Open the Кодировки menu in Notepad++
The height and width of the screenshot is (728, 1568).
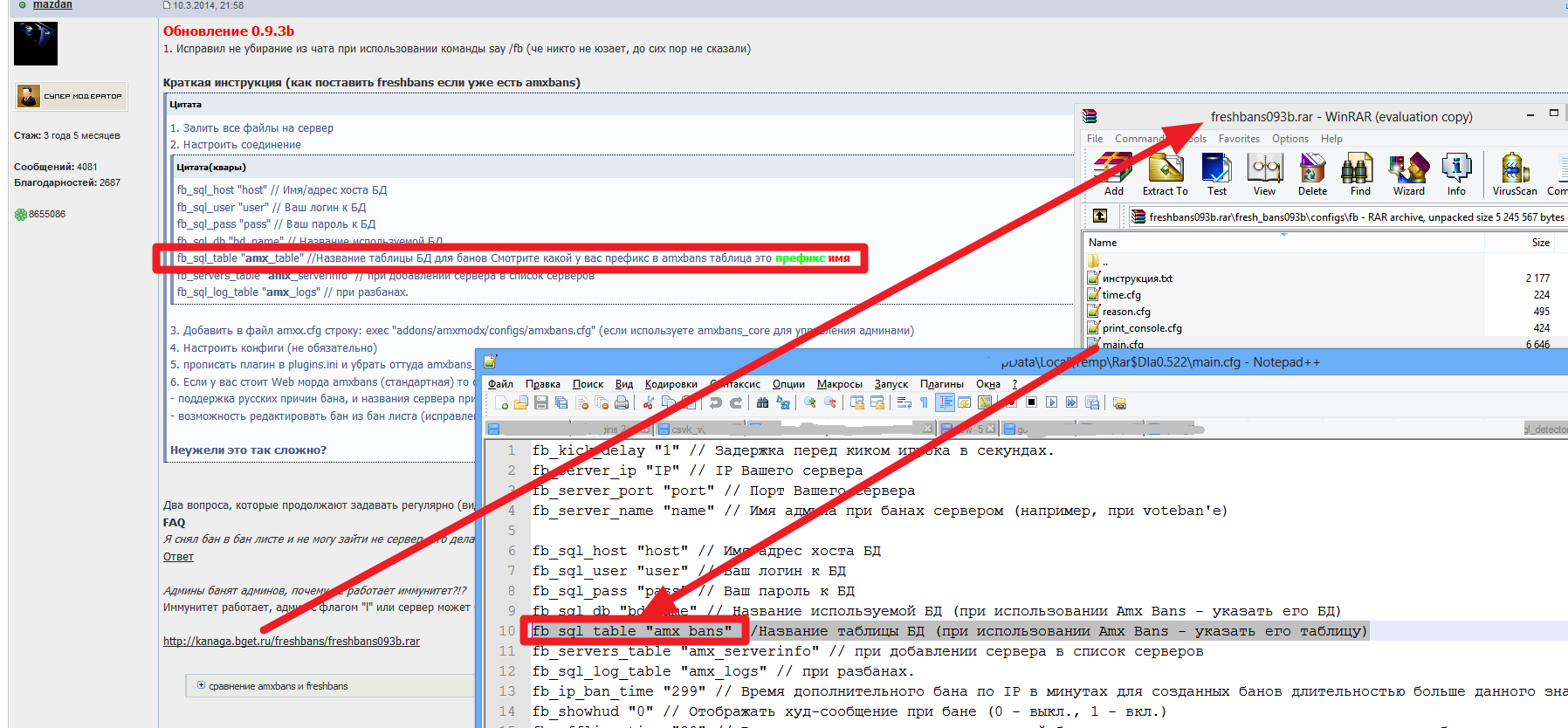(671, 384)
